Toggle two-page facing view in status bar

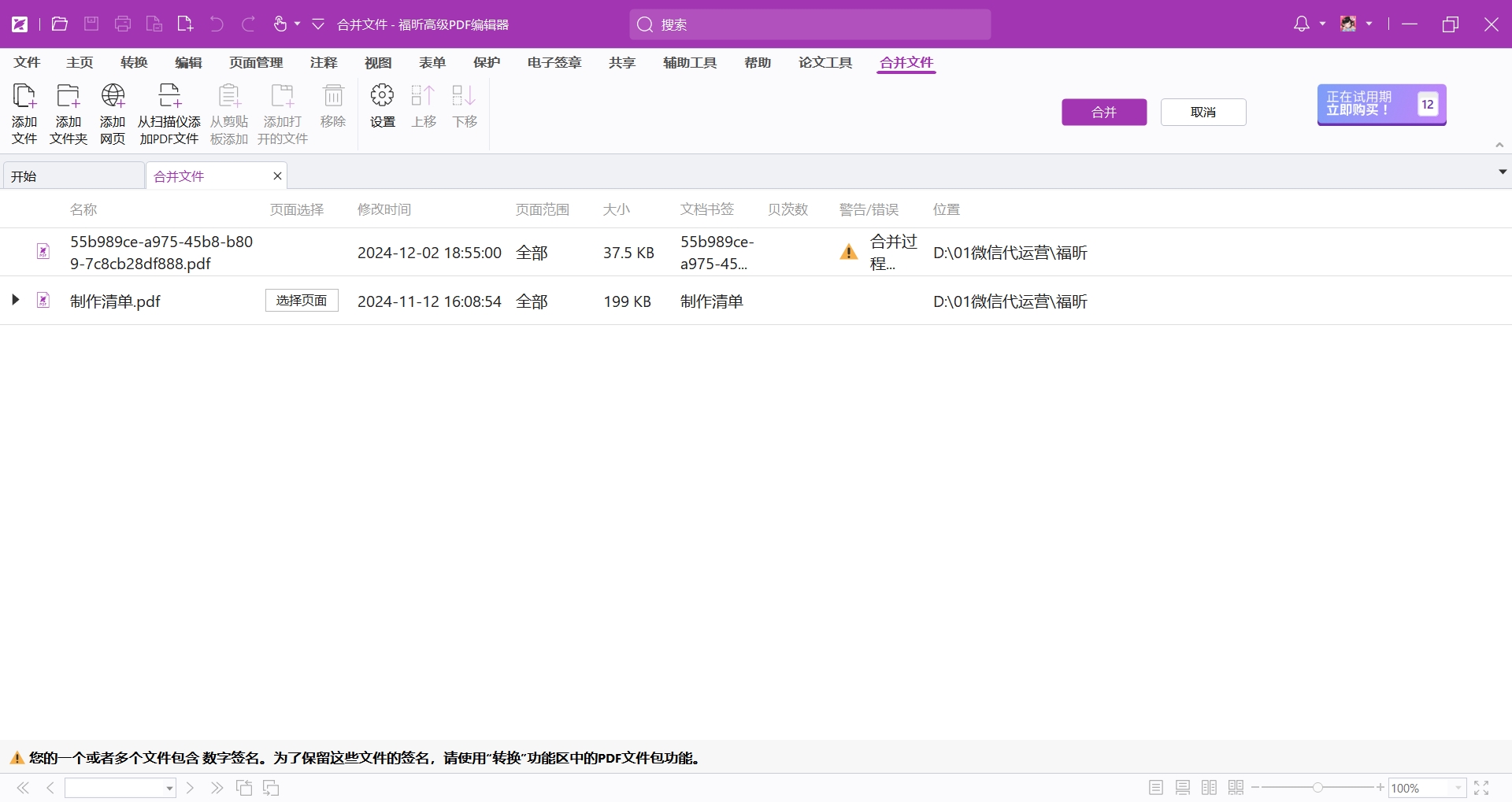pyautogui.click(x=1210, y=788)
